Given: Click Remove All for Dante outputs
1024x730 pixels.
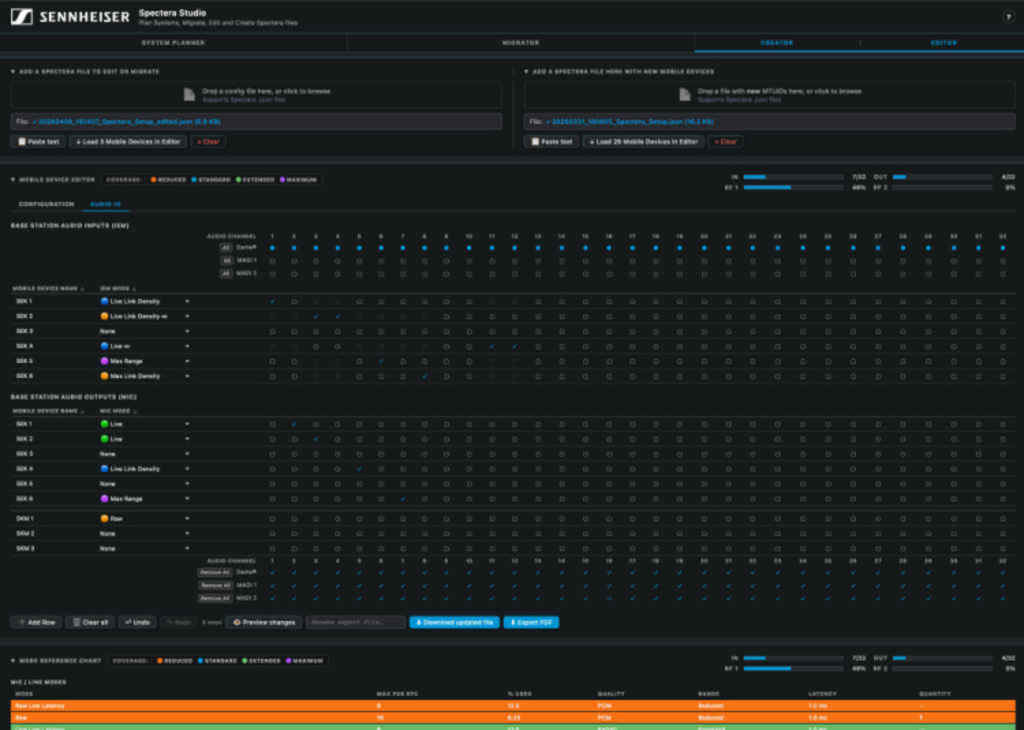Looking at the screenshot, I should pos(215,573).
